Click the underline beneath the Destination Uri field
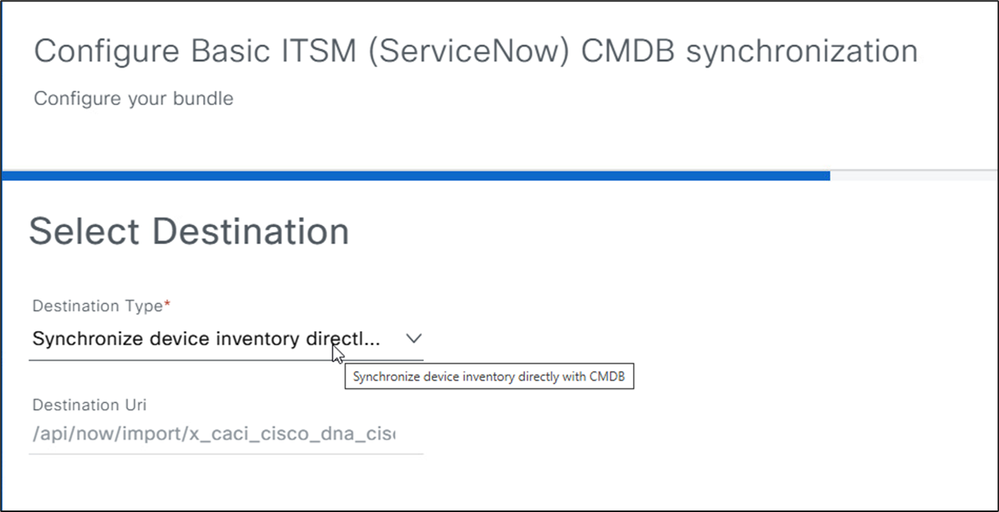 pos(225,454)
